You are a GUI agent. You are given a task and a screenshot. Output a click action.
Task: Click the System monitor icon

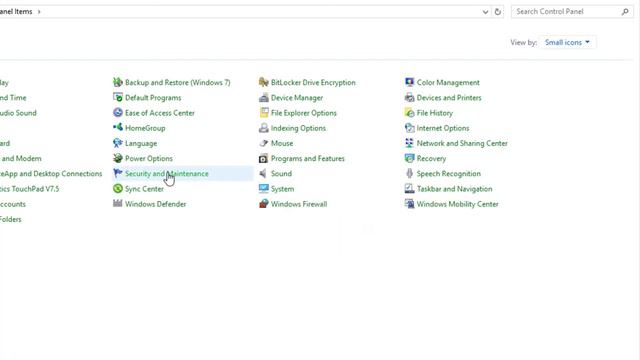(264, 189)
